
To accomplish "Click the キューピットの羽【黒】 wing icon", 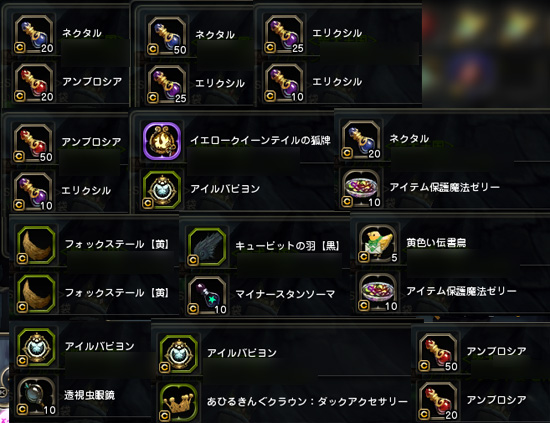I will [x=207, y=246].
